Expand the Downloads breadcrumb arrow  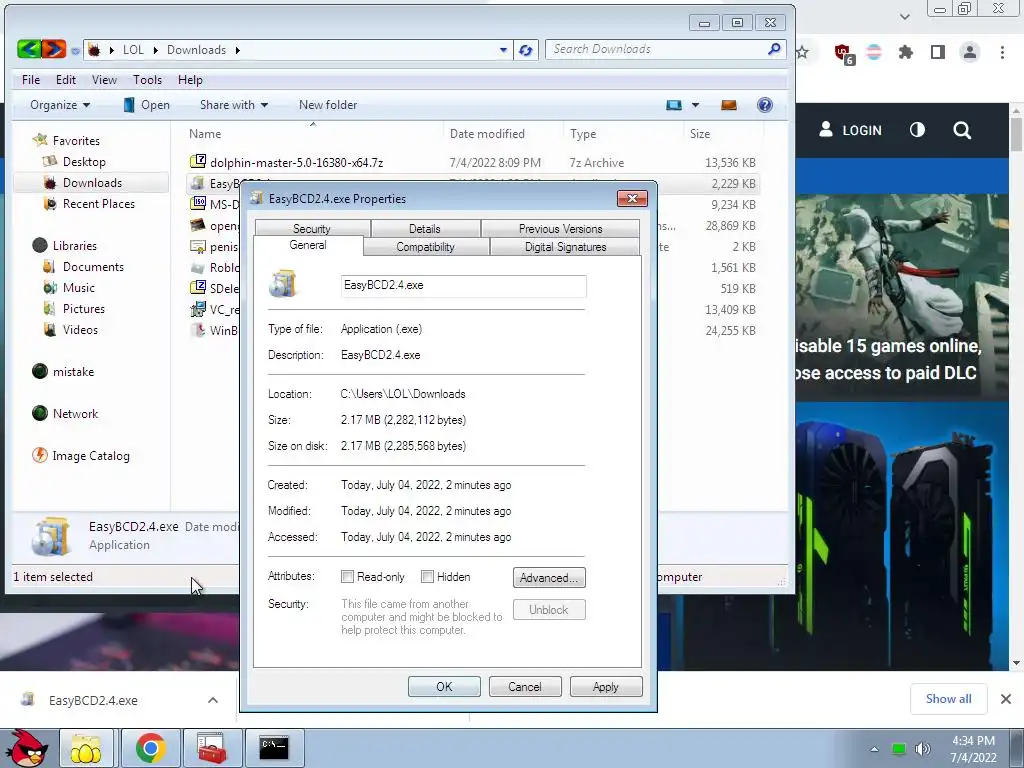pyautogui.click(x=238, y=50)
